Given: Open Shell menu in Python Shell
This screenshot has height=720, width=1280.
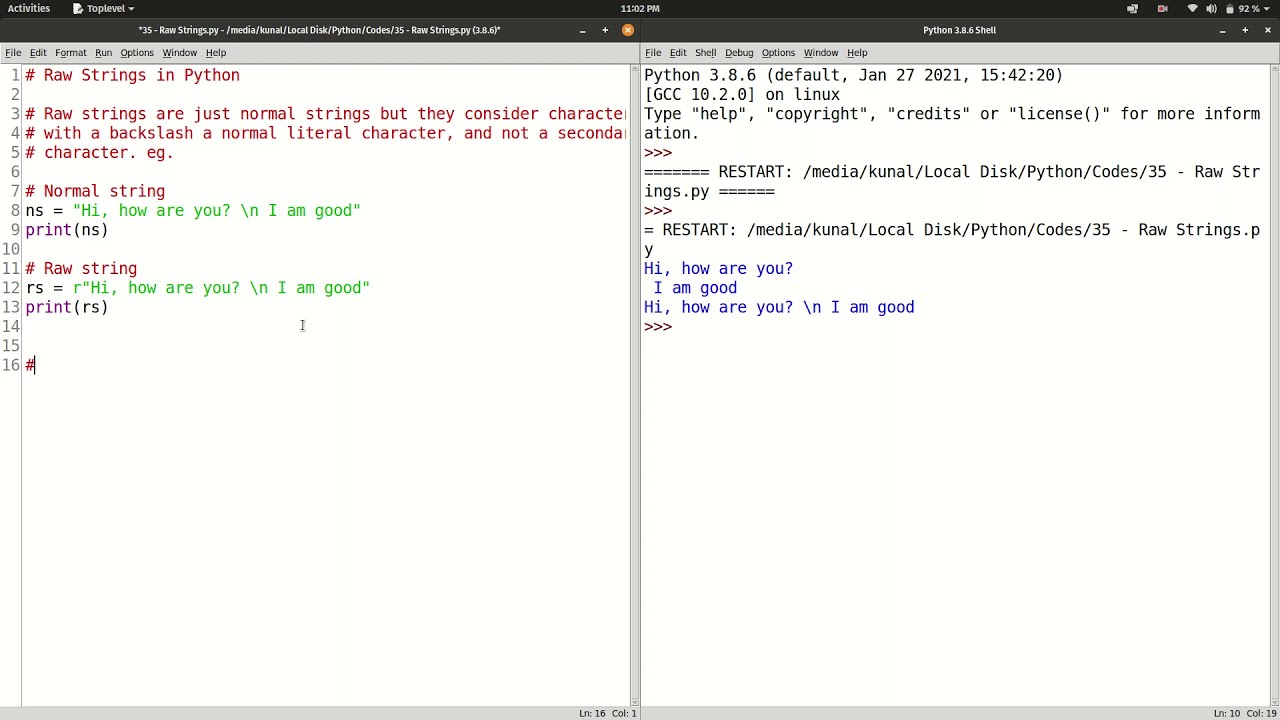Looking at the screenshot, I should (706, 52).
